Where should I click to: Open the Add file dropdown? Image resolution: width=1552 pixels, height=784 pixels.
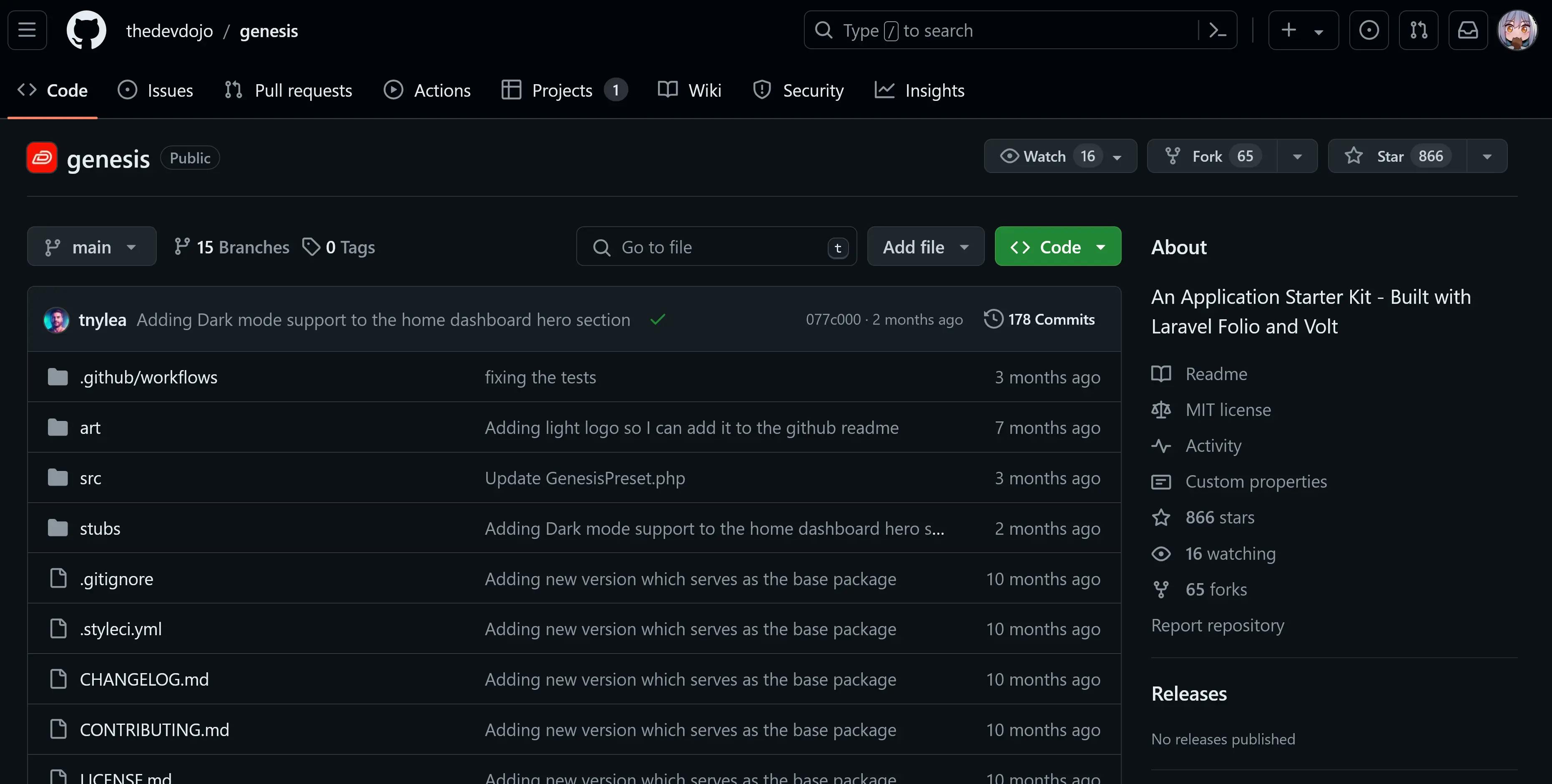[925, 246]
